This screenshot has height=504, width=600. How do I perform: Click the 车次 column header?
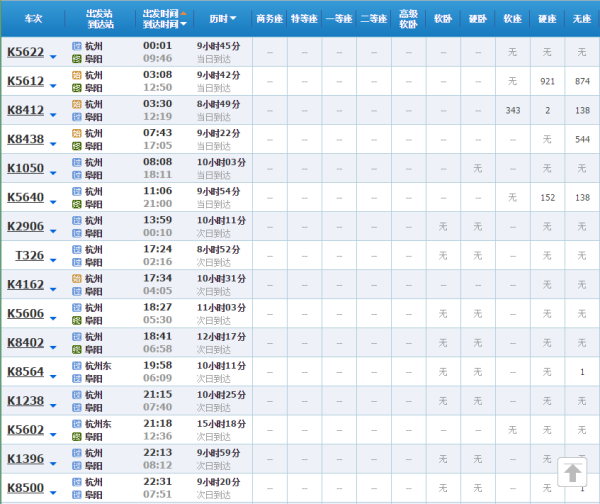(x=33, y=18)
